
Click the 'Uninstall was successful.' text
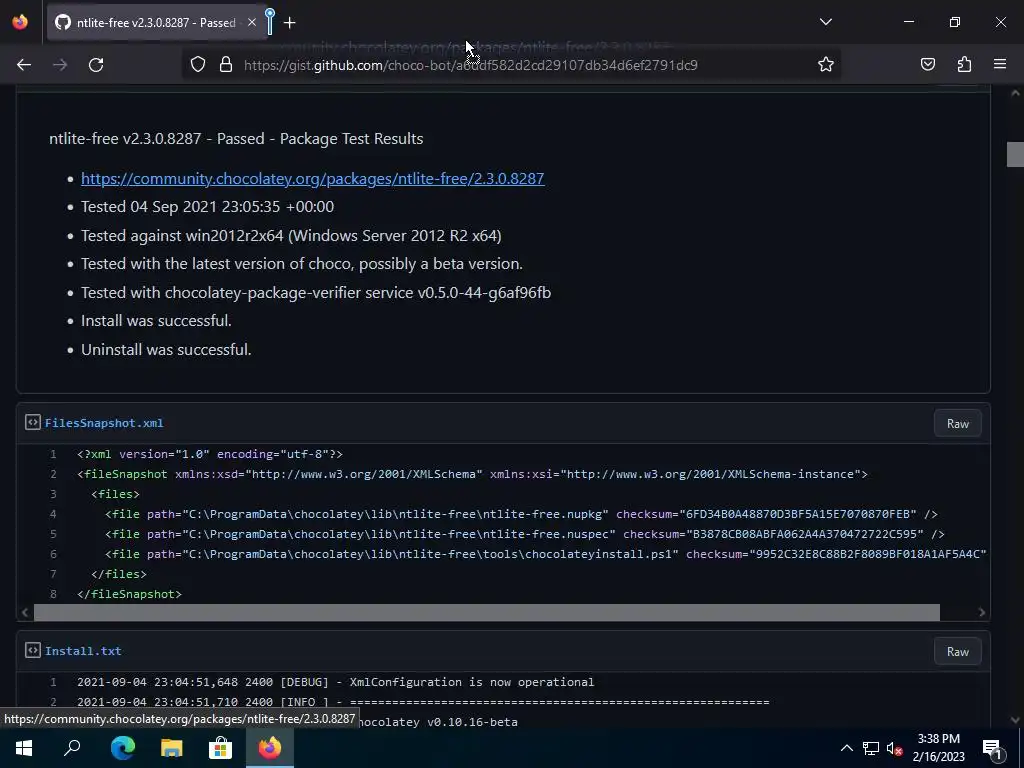166,349
